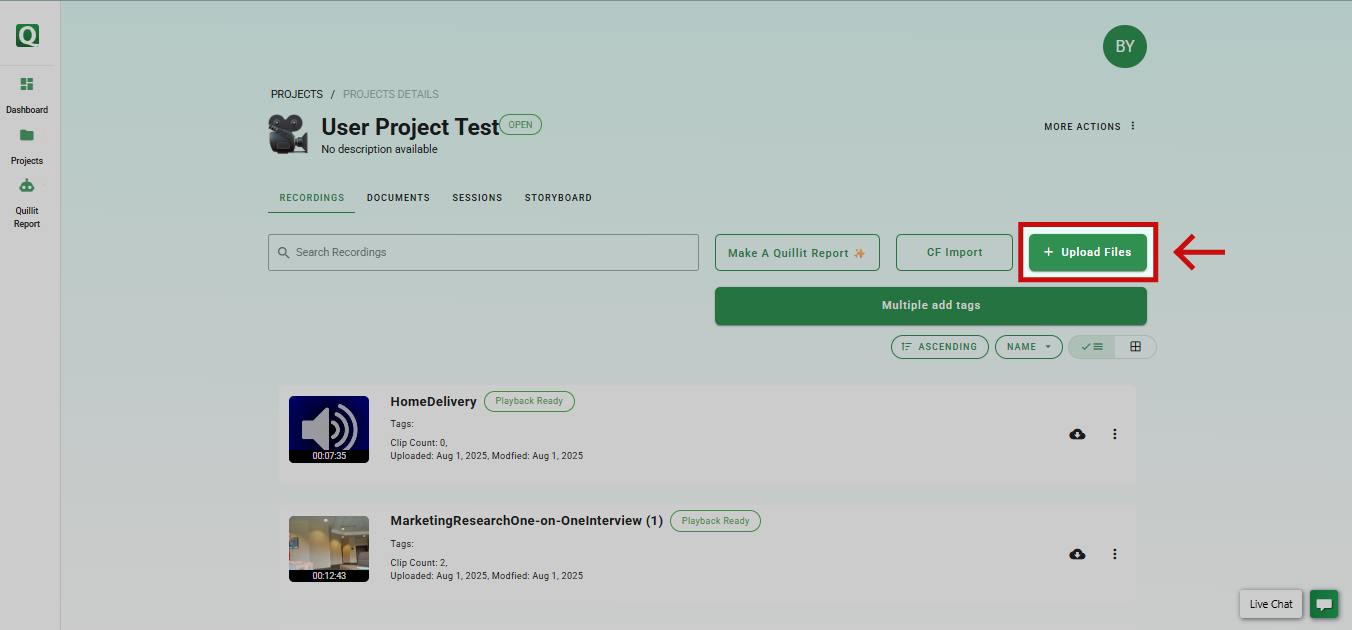Click Make A Quillit Report button

(797, 253)
